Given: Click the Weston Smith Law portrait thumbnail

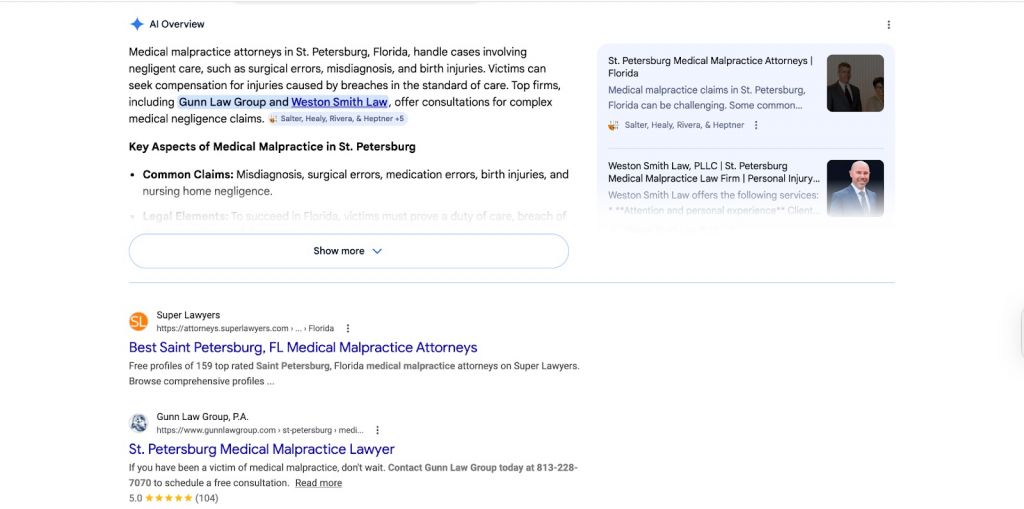Looking at the screenshot, I should [x=855, y=188].
